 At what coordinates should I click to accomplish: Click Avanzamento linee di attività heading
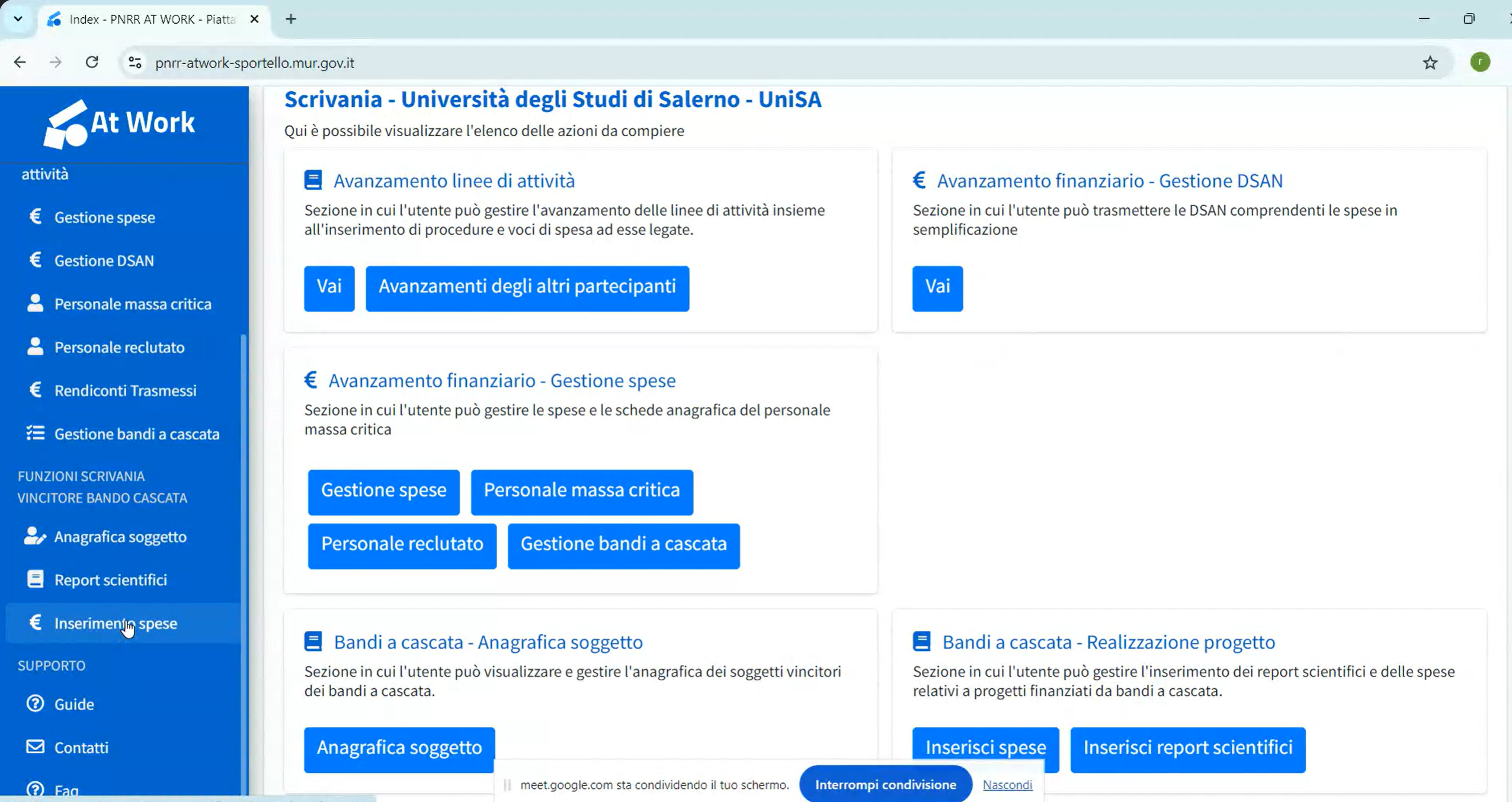[454, 180]
